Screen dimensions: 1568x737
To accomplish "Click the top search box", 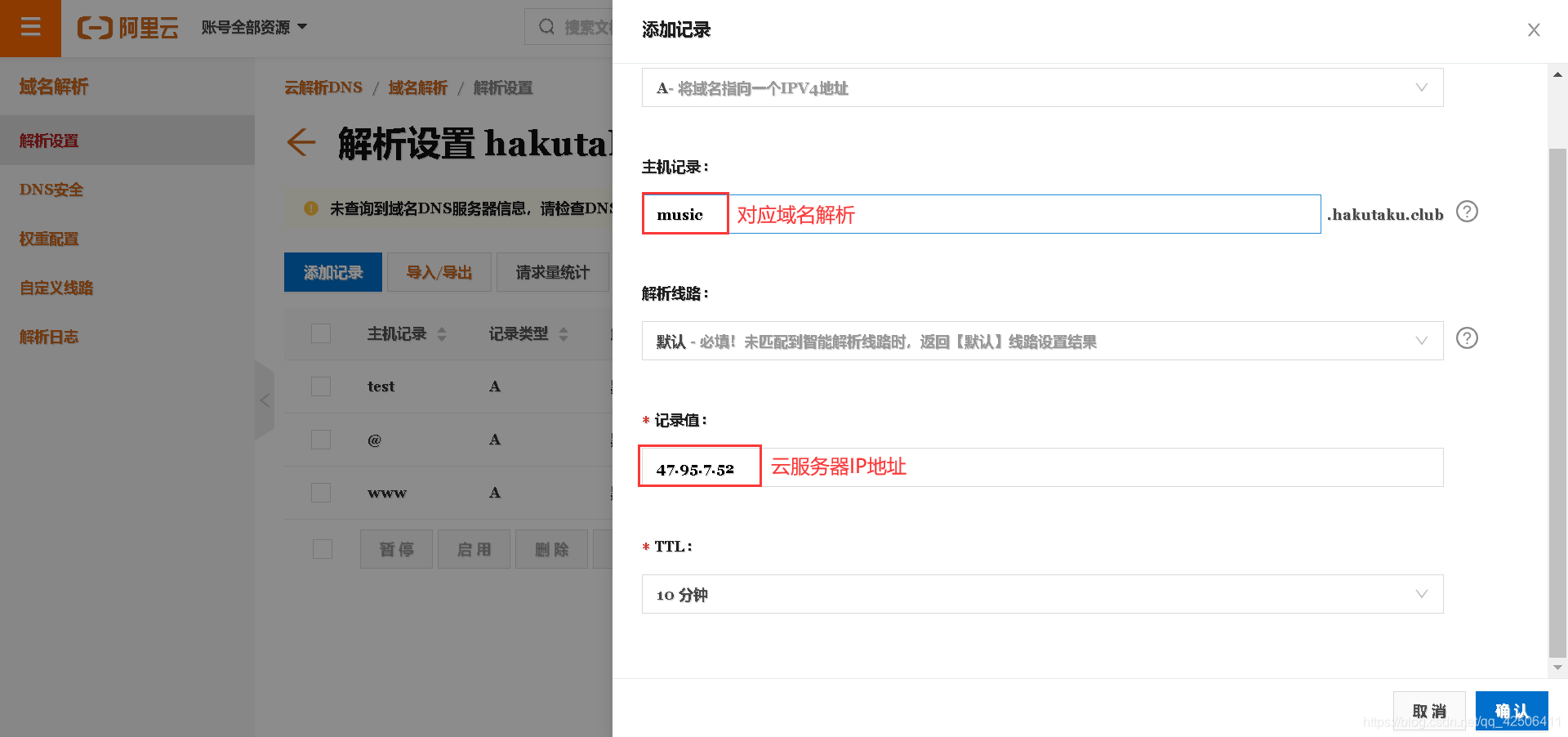I will [569, 27].
